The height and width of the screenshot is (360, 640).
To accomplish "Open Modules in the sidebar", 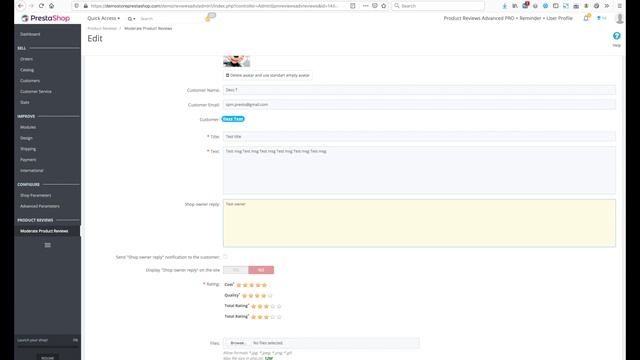I will tap(28, 127).
